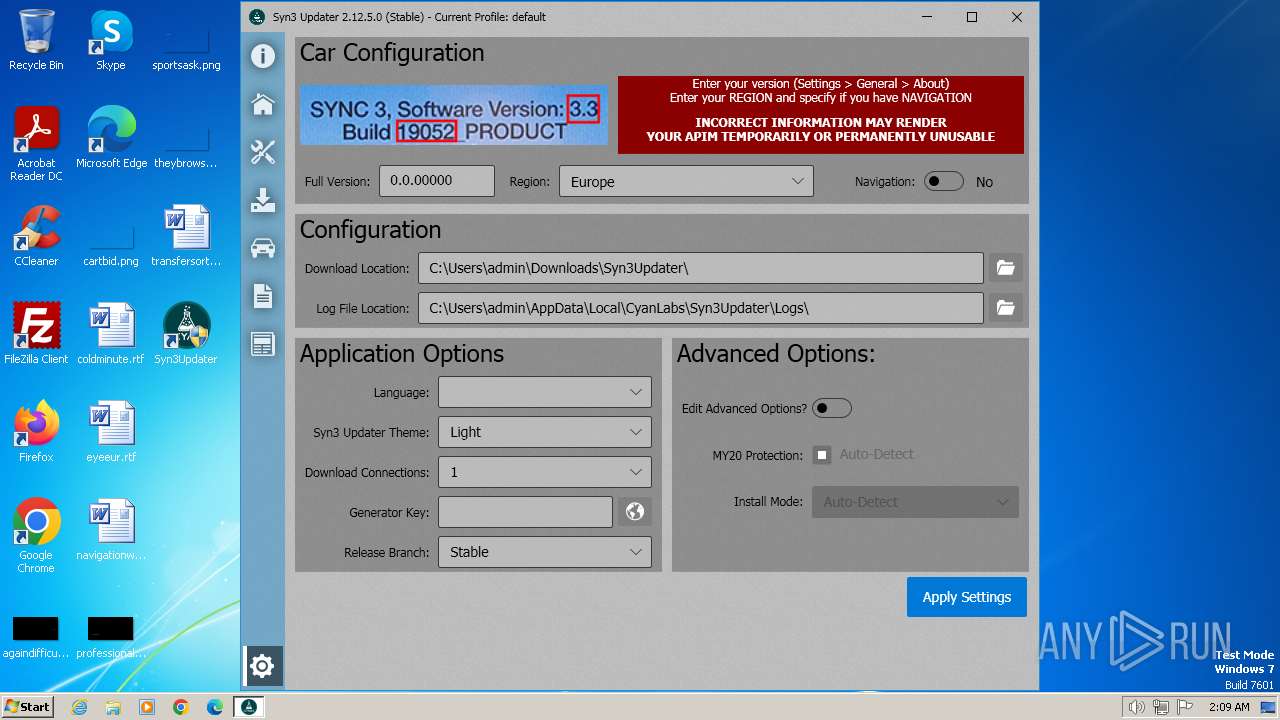Expand the Install Mode dropdown
This screenshot has height=720, width=1280.
[915, 502]
